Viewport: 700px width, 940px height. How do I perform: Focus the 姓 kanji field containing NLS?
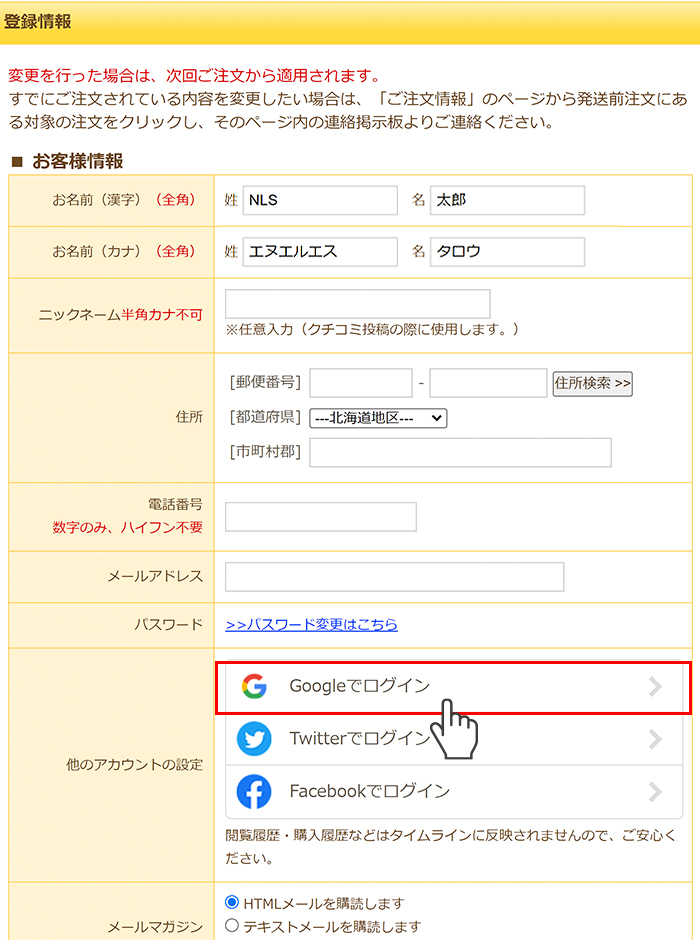point(320,200)
